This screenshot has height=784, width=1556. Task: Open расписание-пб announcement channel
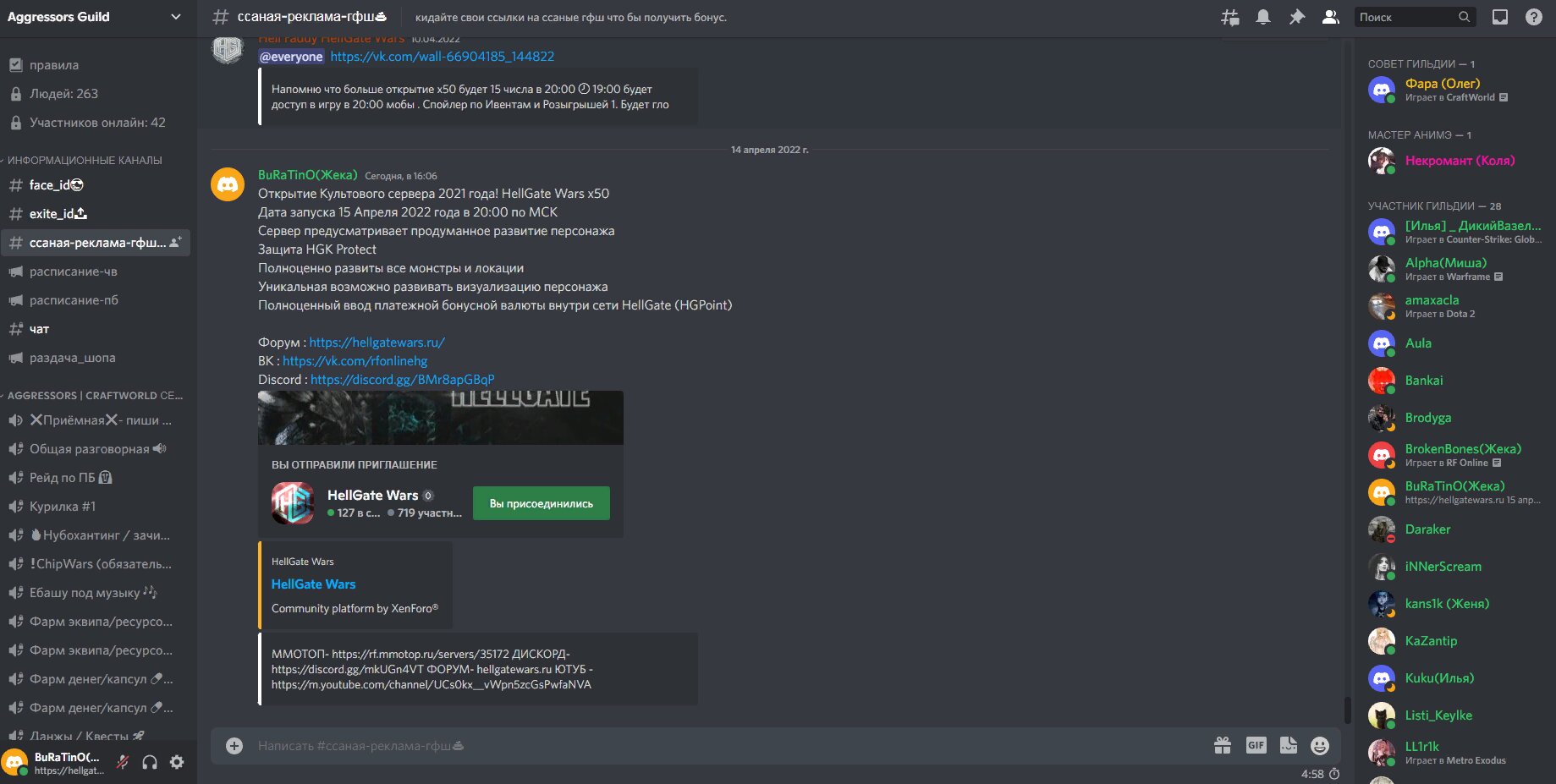coord(95,300)
